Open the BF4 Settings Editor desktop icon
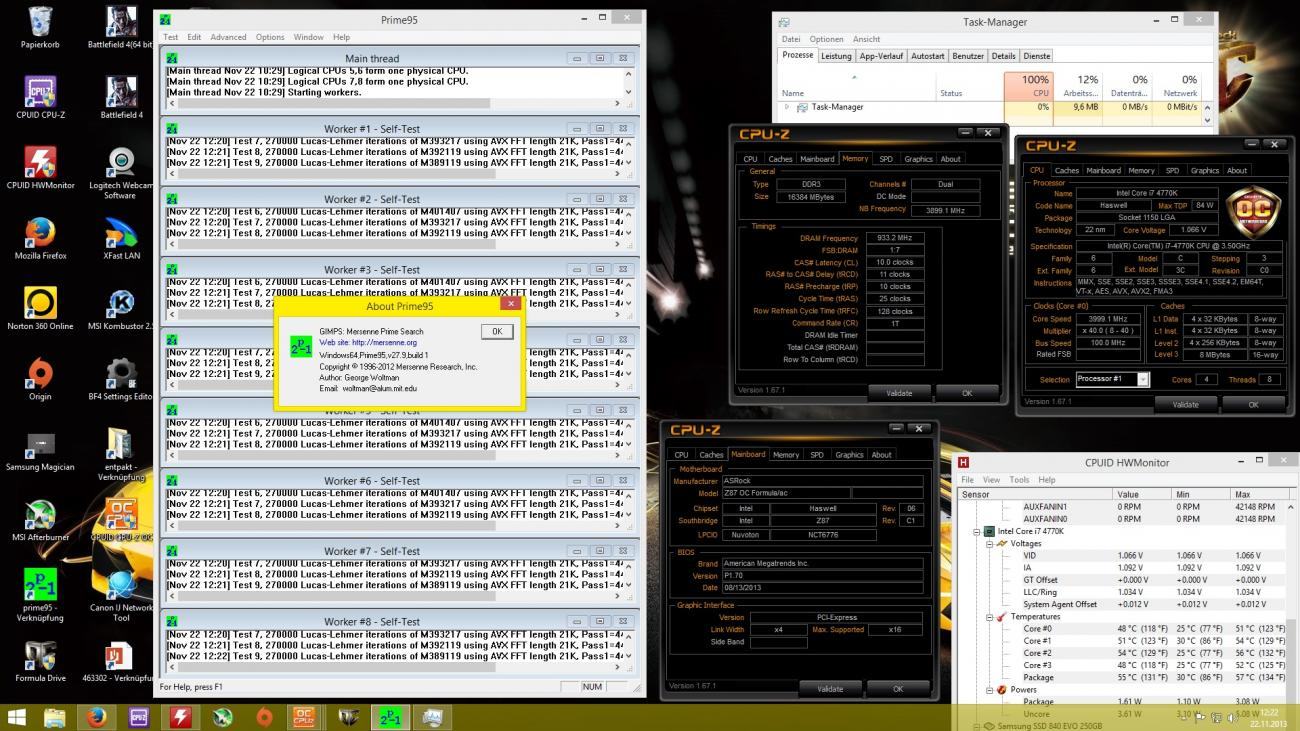The image size is (1300, 731). coord(121,378)
